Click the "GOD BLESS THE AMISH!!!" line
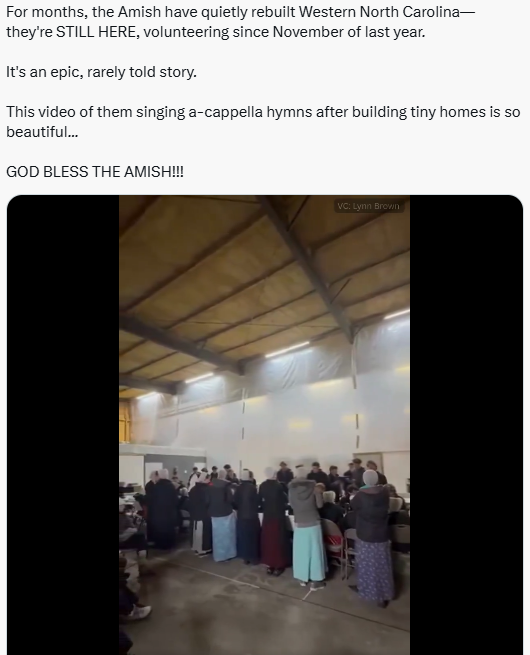Screen dimensions: 530x655 click(95, 172)
